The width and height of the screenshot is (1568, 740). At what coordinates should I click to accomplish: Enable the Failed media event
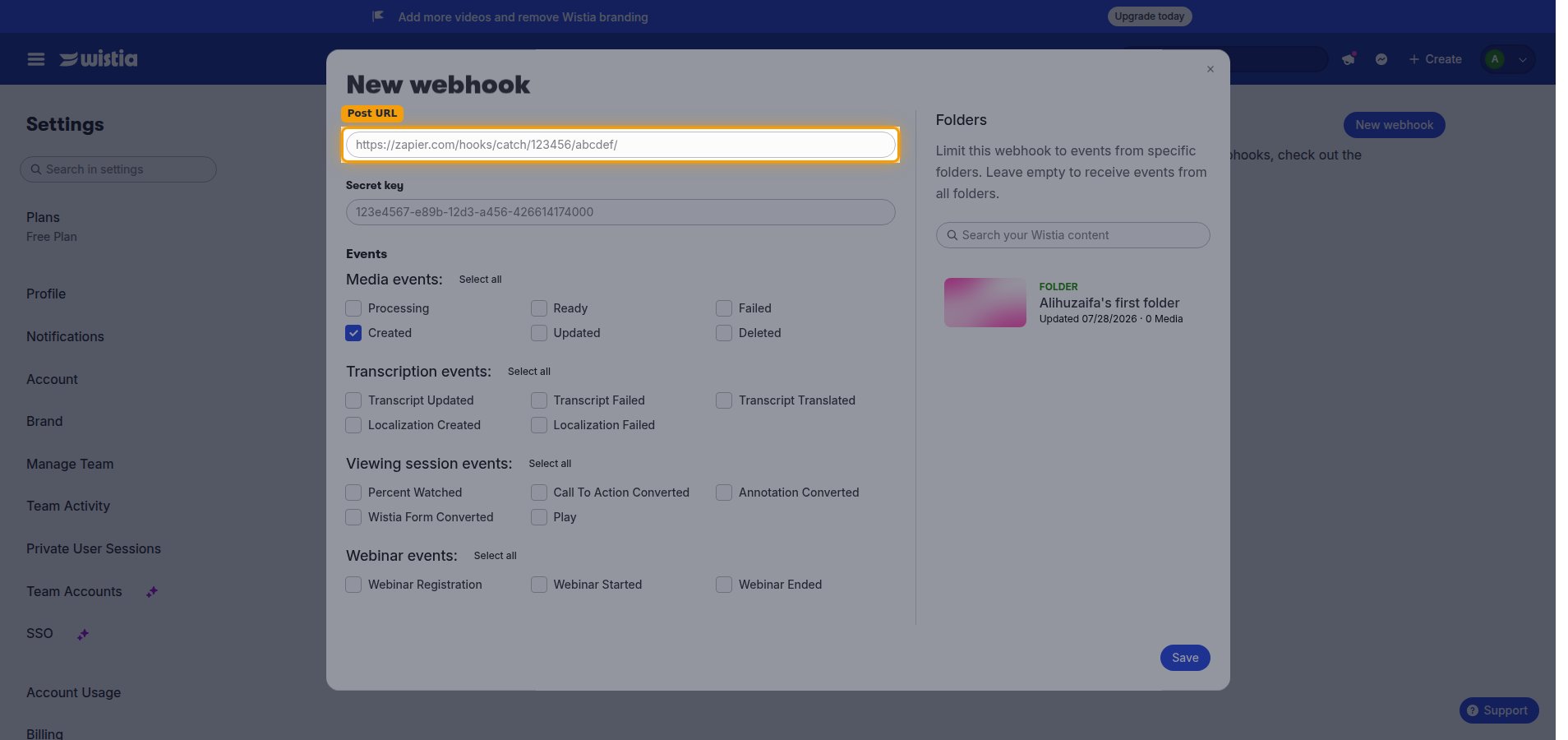click(724, 308)
